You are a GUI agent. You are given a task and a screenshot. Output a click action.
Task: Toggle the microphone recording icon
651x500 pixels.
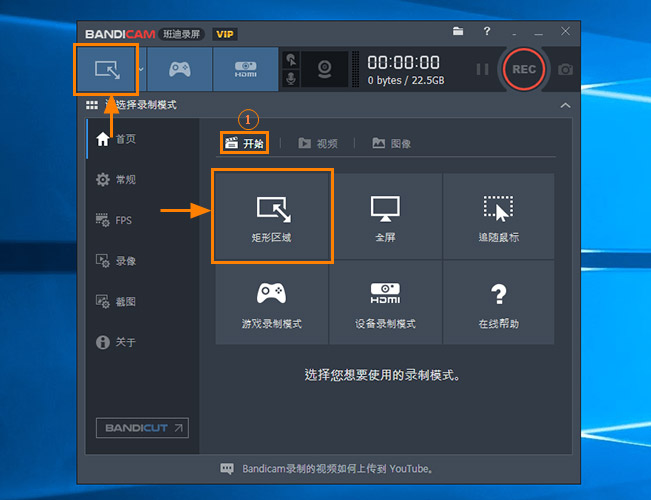(291, 78)
